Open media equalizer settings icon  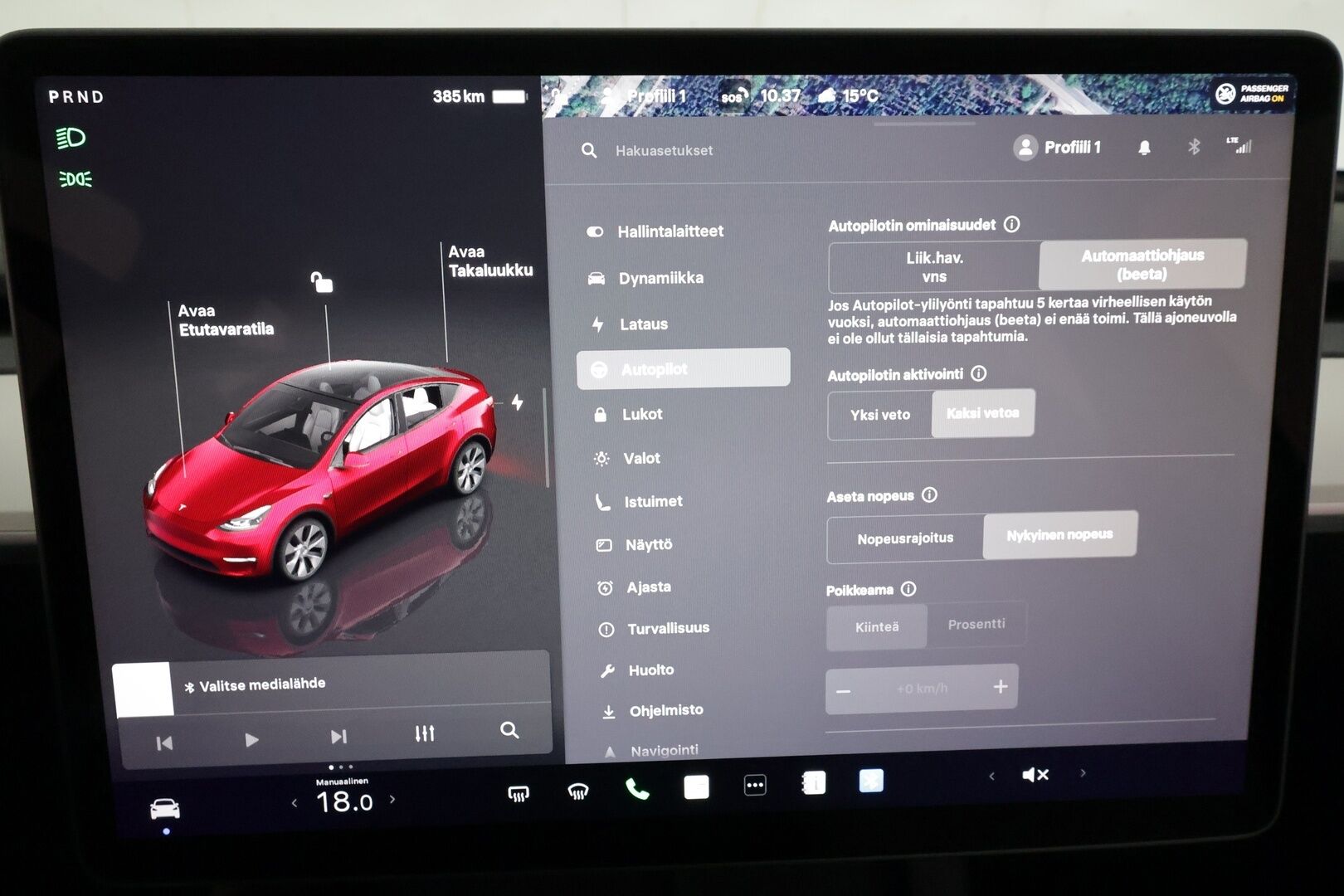tap(424, 733)
